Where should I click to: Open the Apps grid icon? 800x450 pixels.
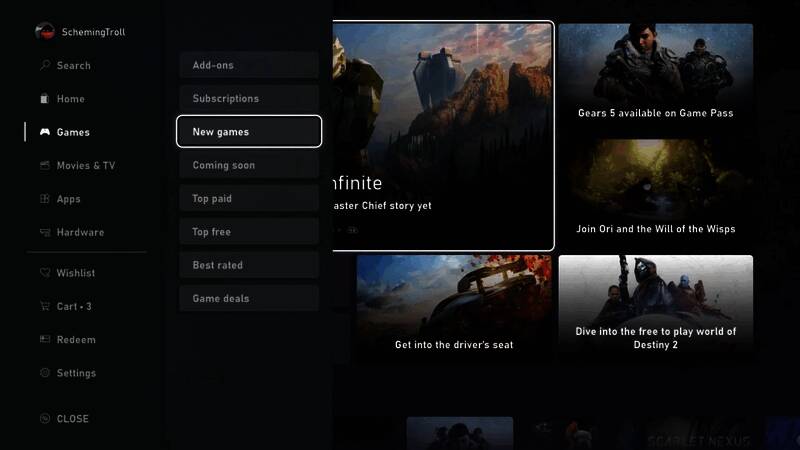coord(45,199)
